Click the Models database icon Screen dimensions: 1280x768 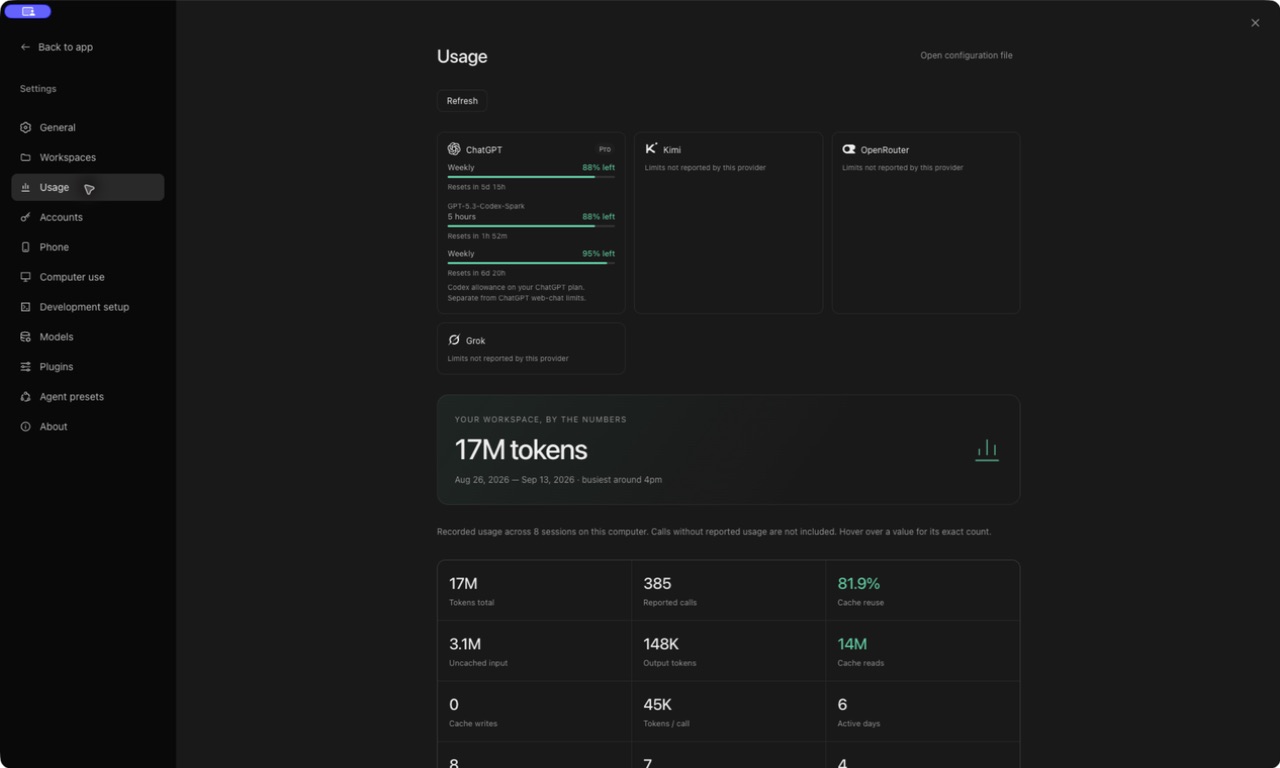point(26,338)
